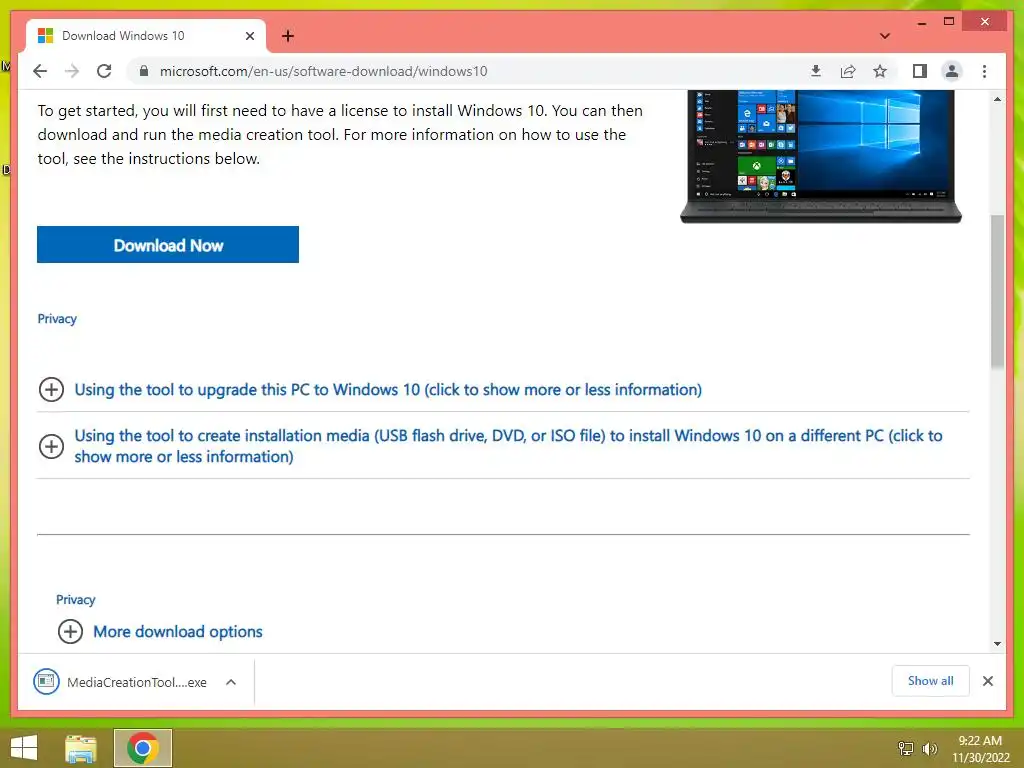Reload the current page
The height and width of the screenshot is (768, 1024).
[104, 71]
